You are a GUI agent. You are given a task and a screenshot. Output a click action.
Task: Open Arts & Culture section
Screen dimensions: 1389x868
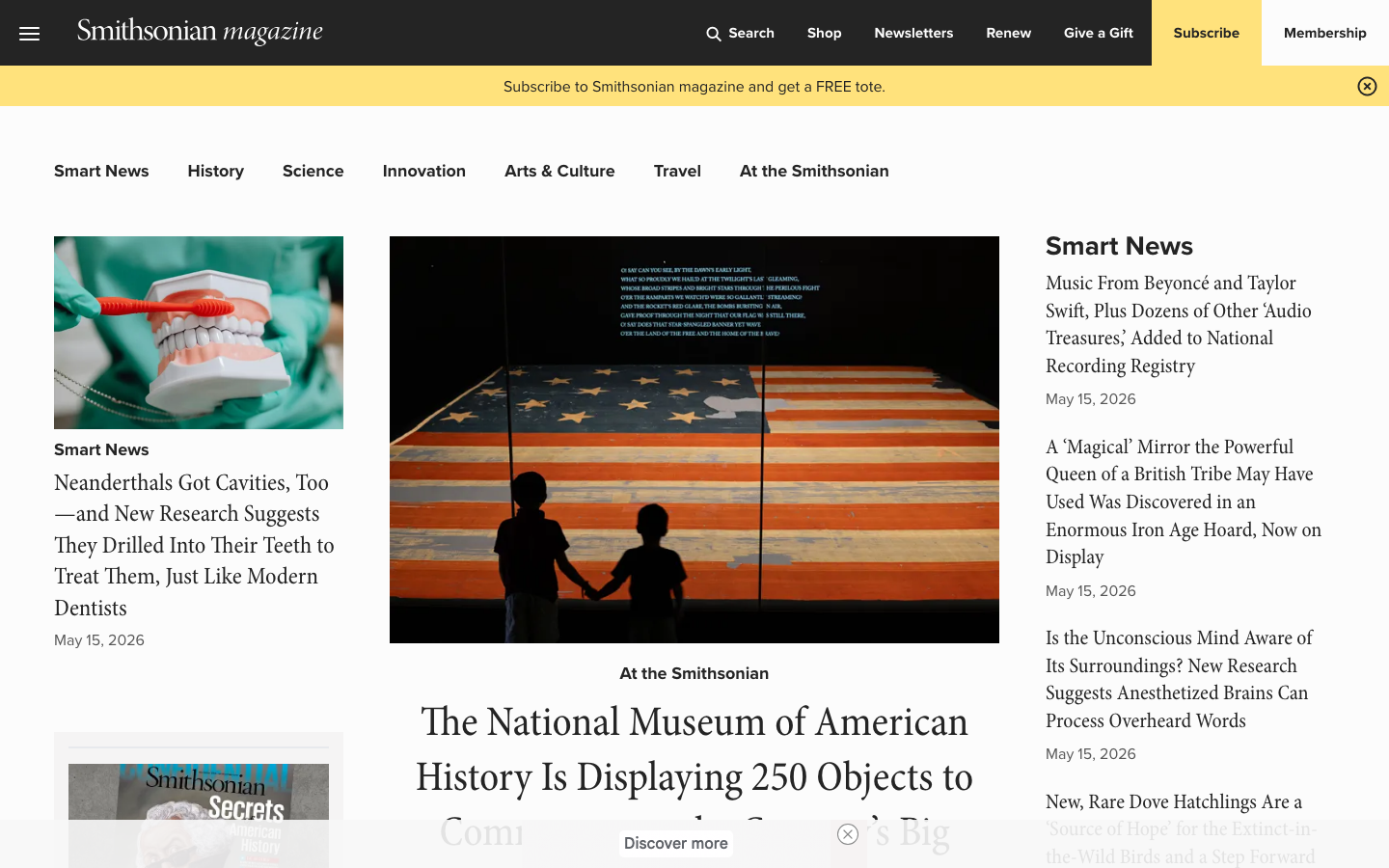tap(559, 171)
